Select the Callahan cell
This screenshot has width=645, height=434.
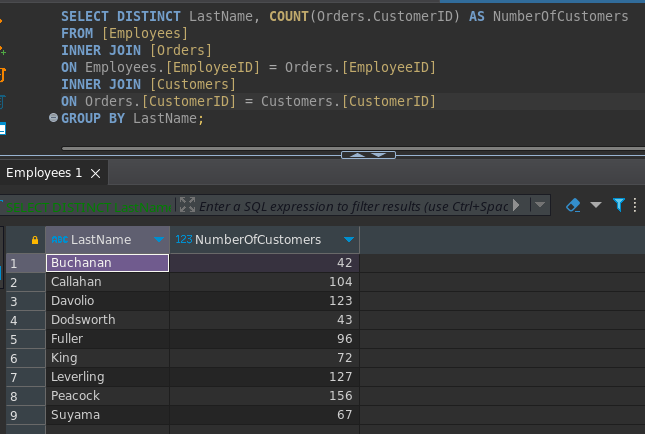(107, 282)
